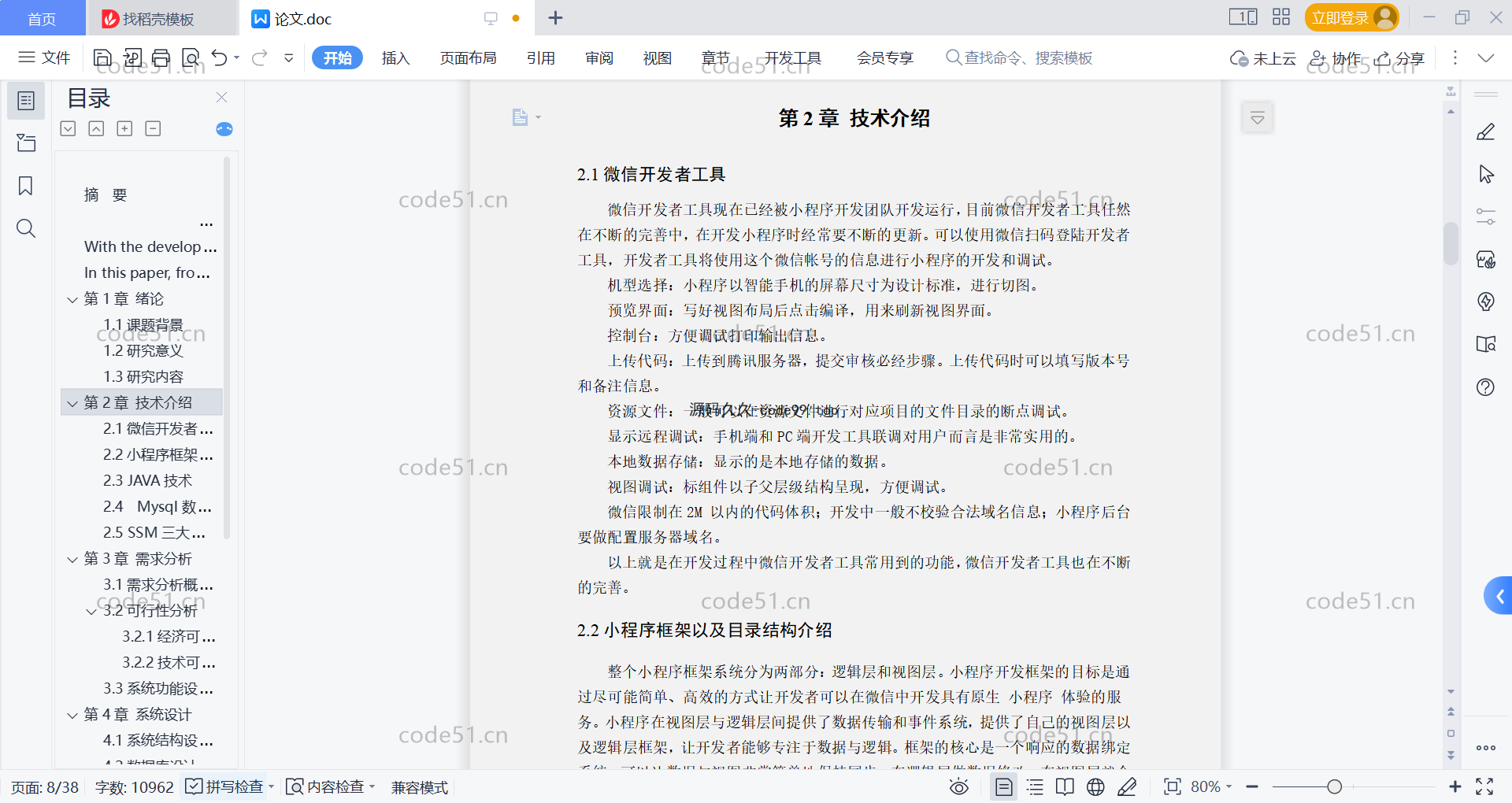Click fit page icon in status bar
This screenshot has height=803, width=1512.
click(1172, 787)
